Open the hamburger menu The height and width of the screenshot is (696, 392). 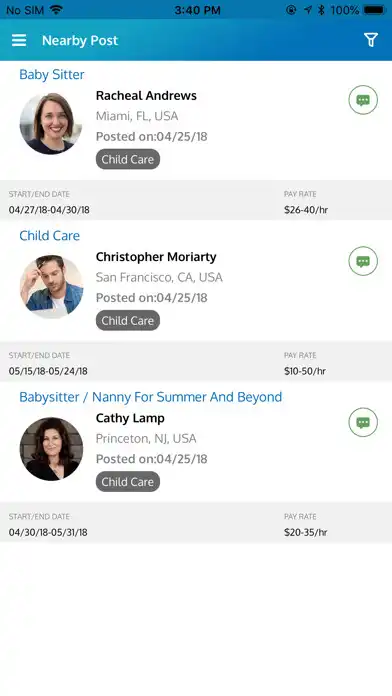(19, 40)
